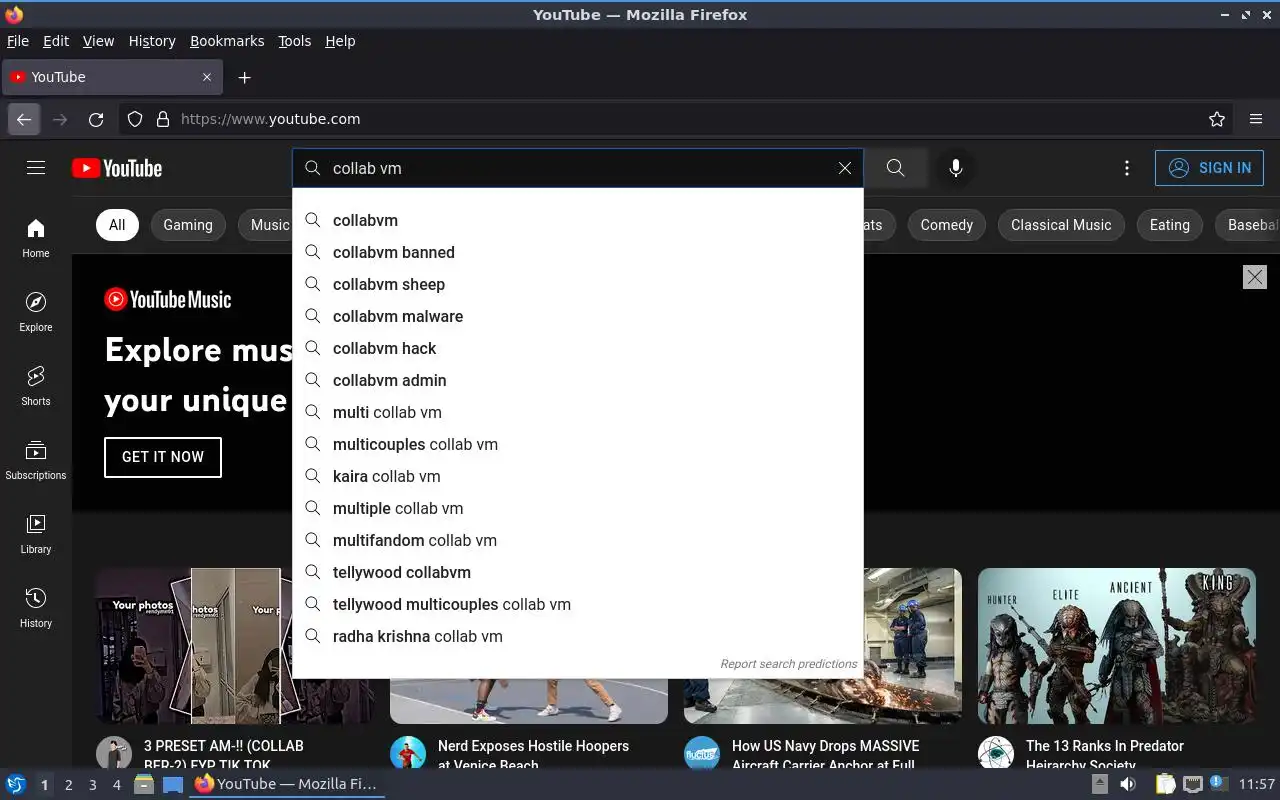Click the YouTube logo

(117, 168)
